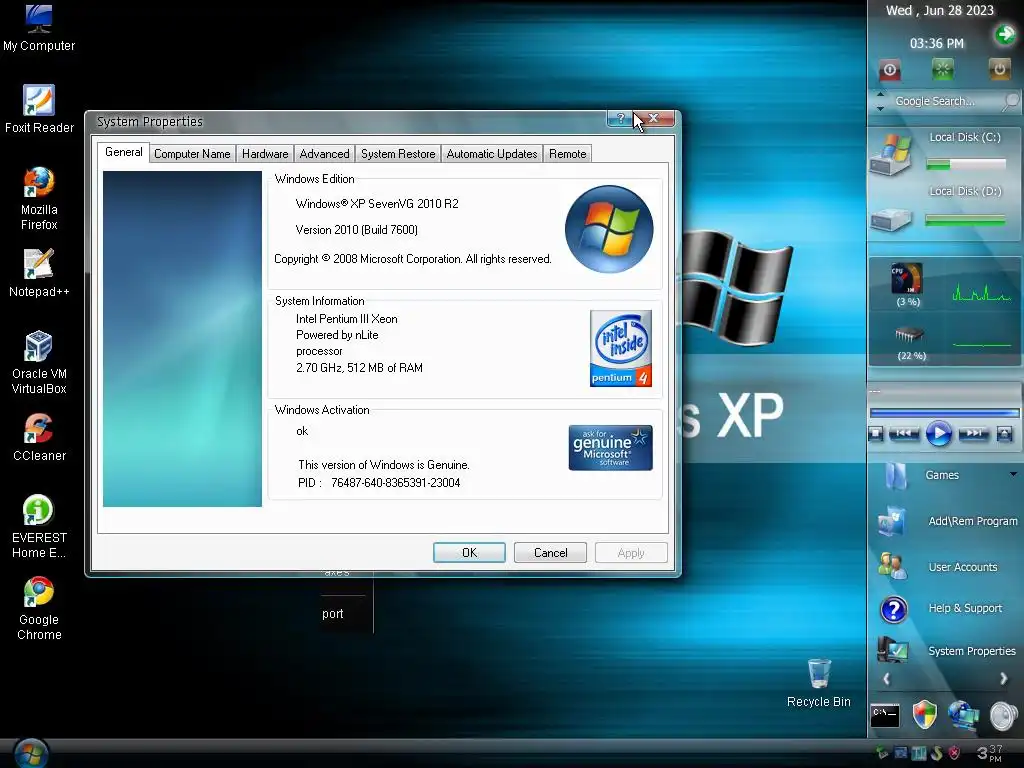Screen dimensions: 1024x768
Task: Click the OK button
Action: (x=470, y=552)
